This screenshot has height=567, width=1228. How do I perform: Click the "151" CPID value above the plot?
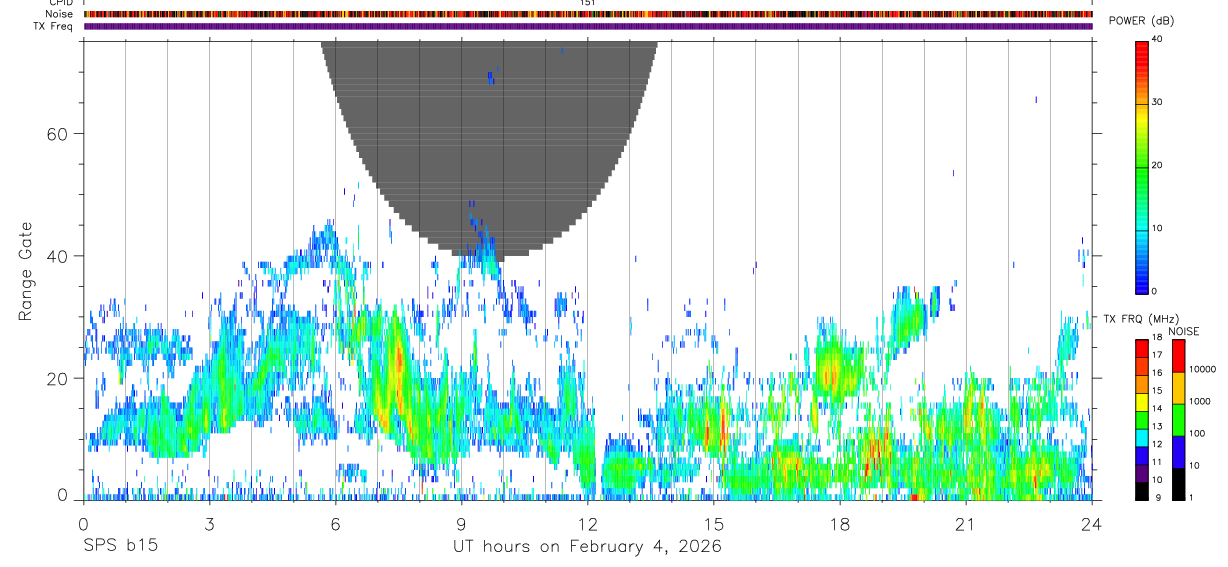point(588,3)
